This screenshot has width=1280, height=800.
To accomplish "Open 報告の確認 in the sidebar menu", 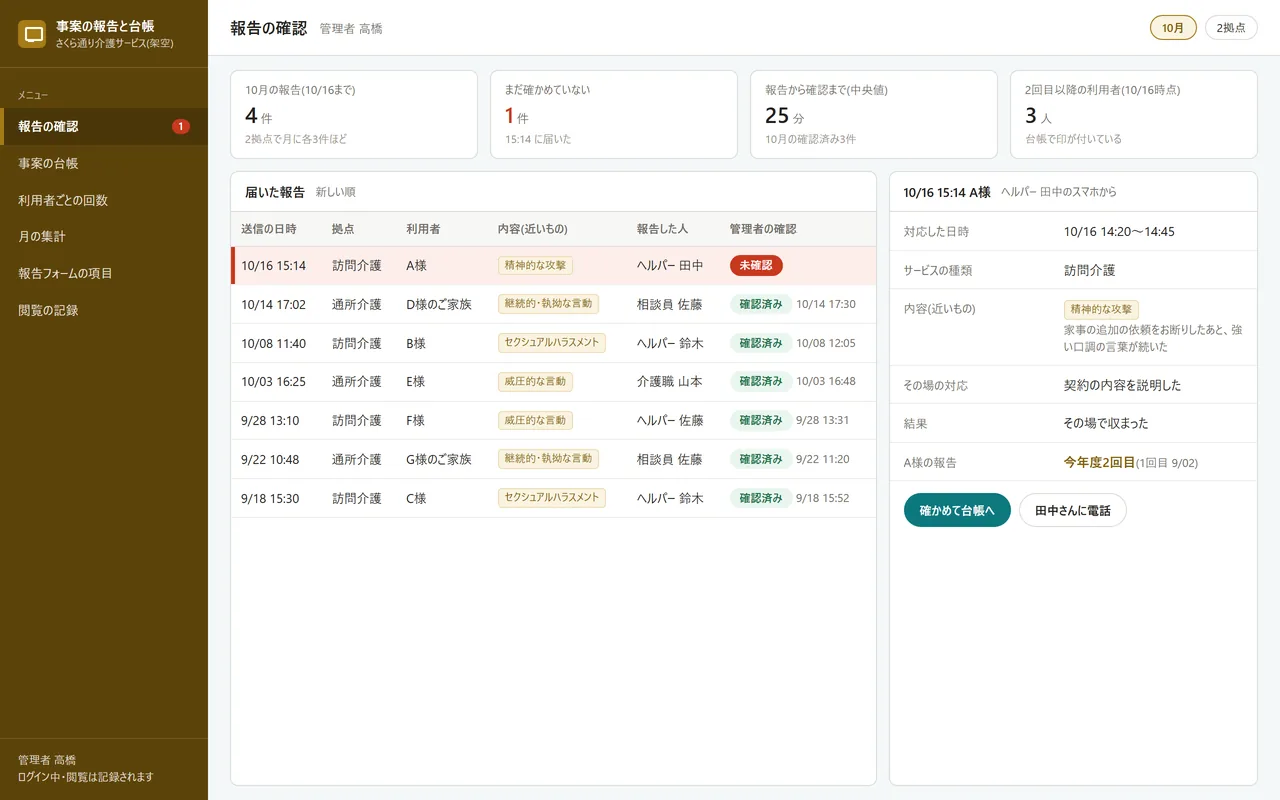I will tap(104, 126).
